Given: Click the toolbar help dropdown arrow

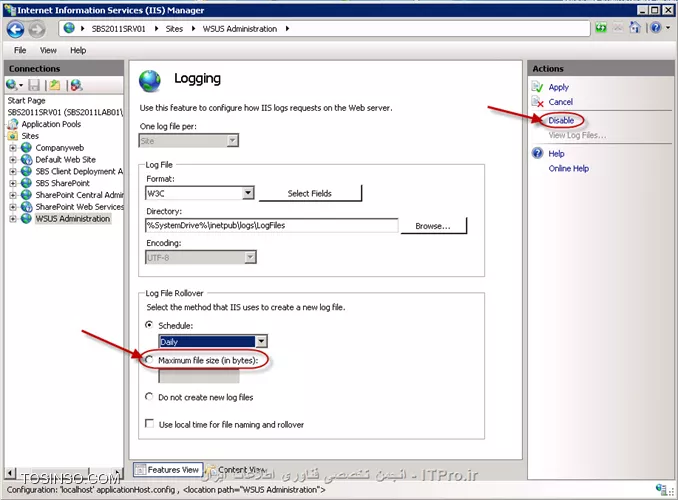Looking at the screenshot, I should 668,28.
